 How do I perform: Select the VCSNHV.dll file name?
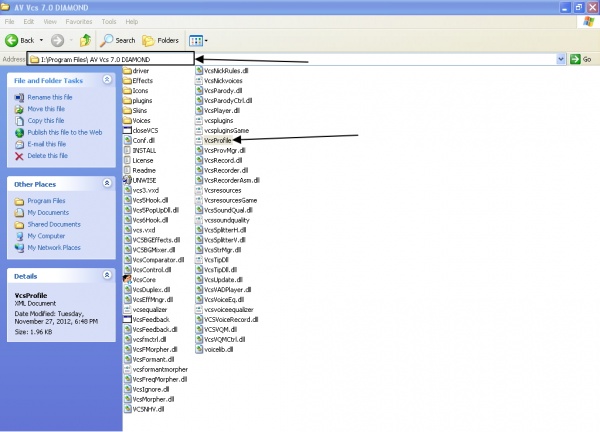[148, 409]
